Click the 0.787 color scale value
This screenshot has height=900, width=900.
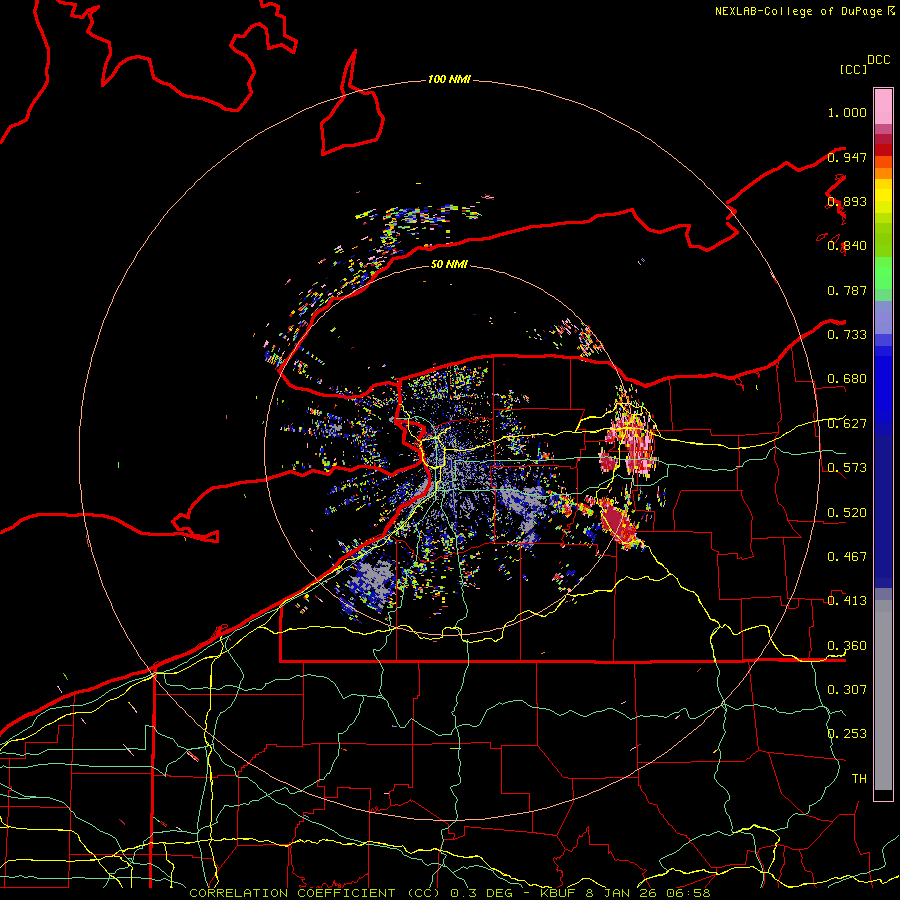tap(847, 290)
